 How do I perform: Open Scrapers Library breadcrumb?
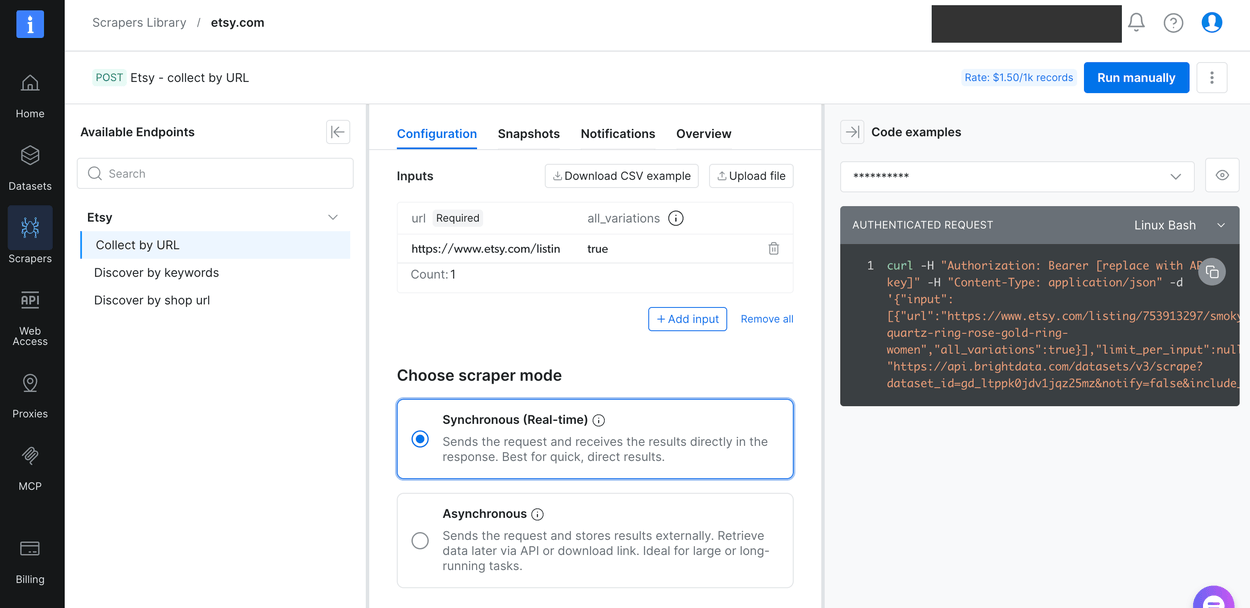[x=139, y=22]
